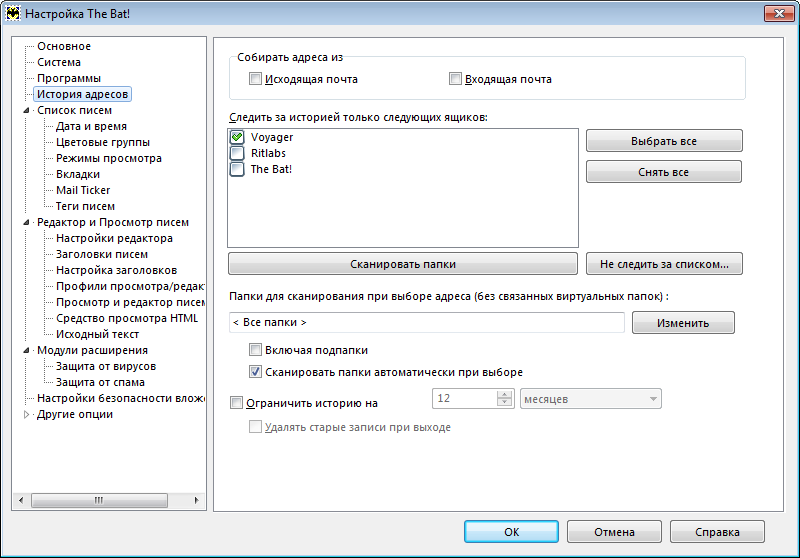
Task: Collapse the Список писем tree node
Action: click(27, 110)
